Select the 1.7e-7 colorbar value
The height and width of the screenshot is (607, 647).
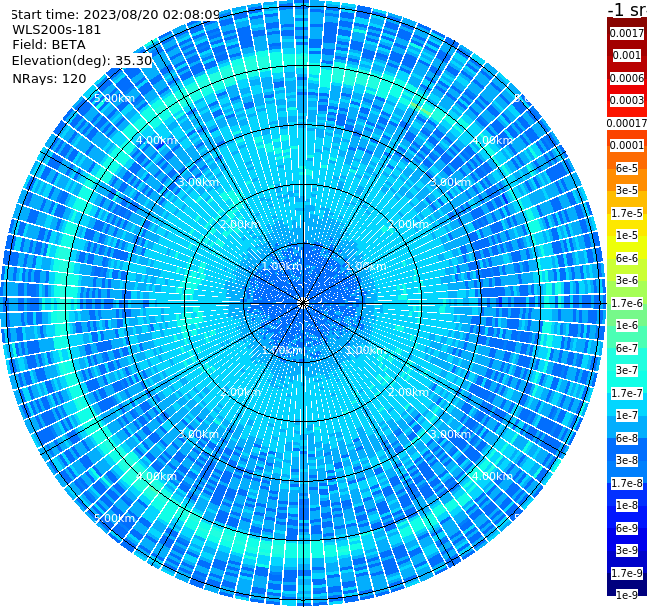[627, 393]
